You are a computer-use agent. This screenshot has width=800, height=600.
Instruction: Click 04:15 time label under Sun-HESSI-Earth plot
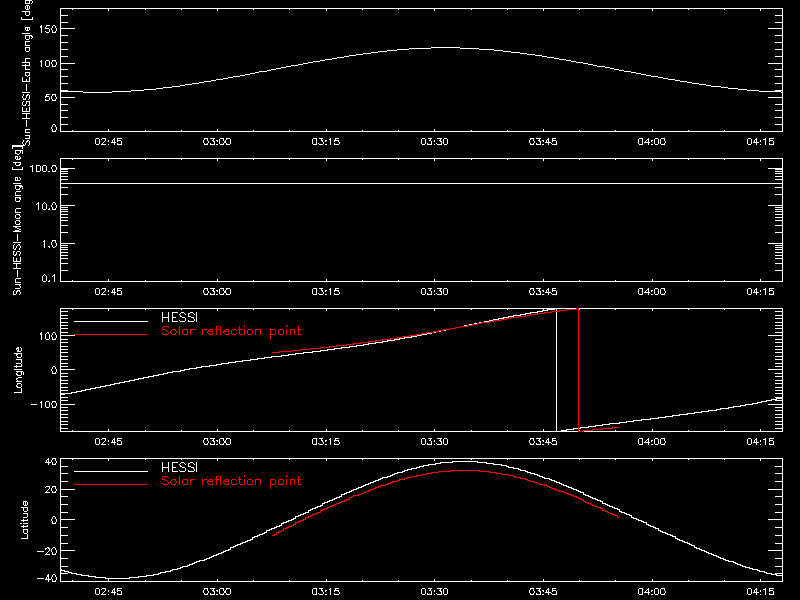(x=760, y=142)
